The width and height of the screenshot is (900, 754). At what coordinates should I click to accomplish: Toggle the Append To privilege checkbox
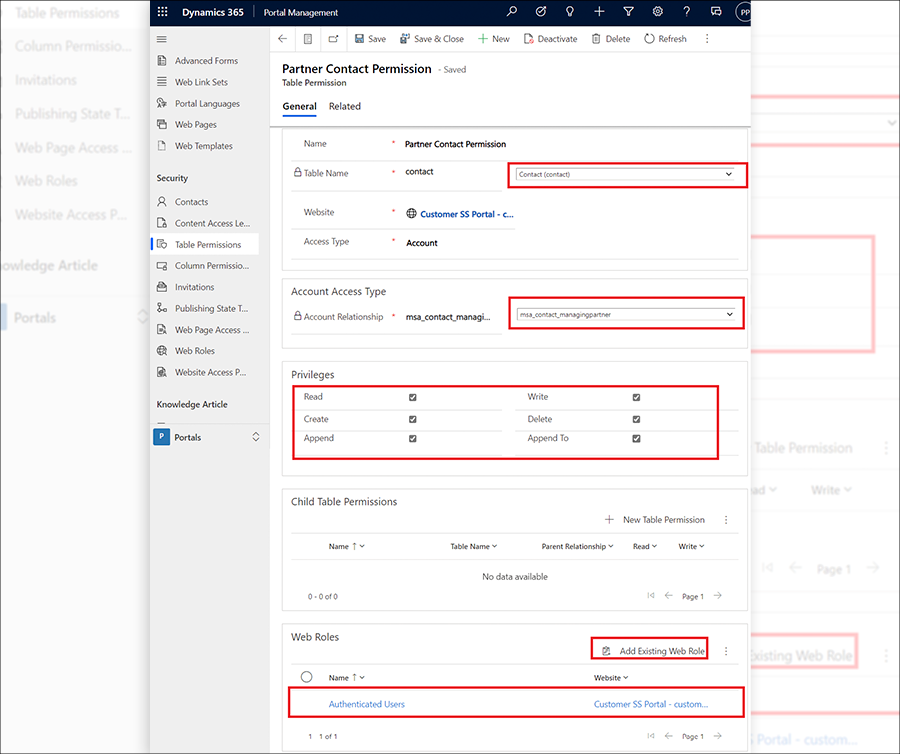click(637, 438)
